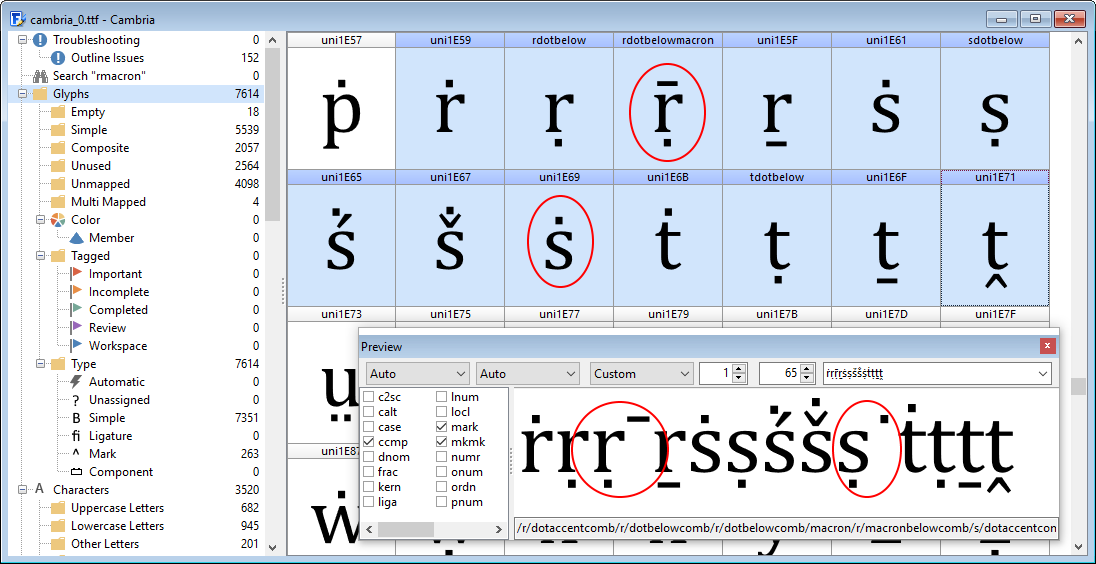The image size is (1096, 564).
Task: Select the Other Letters tree item
Action: click(x=105, y=544)
